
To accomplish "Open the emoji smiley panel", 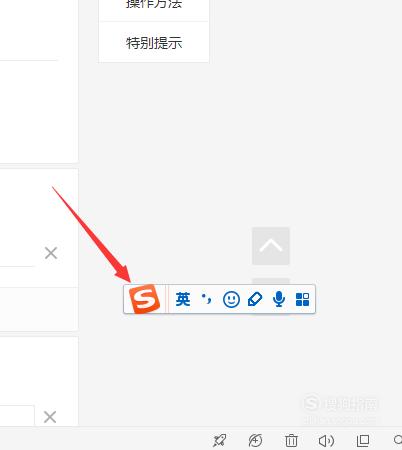I will [x=231, y=299].
